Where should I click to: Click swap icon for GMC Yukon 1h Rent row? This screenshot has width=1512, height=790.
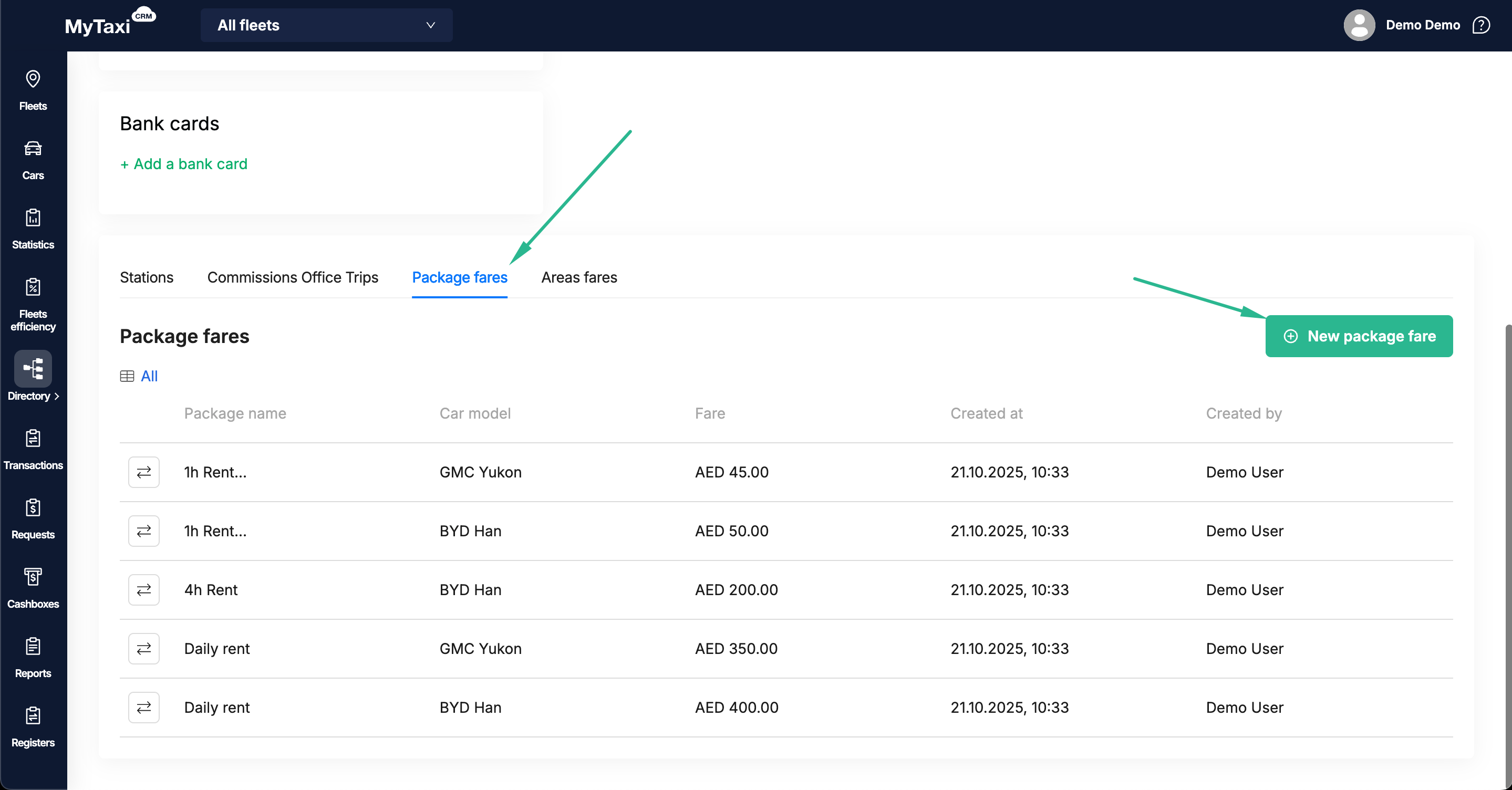tap(144, 472)
